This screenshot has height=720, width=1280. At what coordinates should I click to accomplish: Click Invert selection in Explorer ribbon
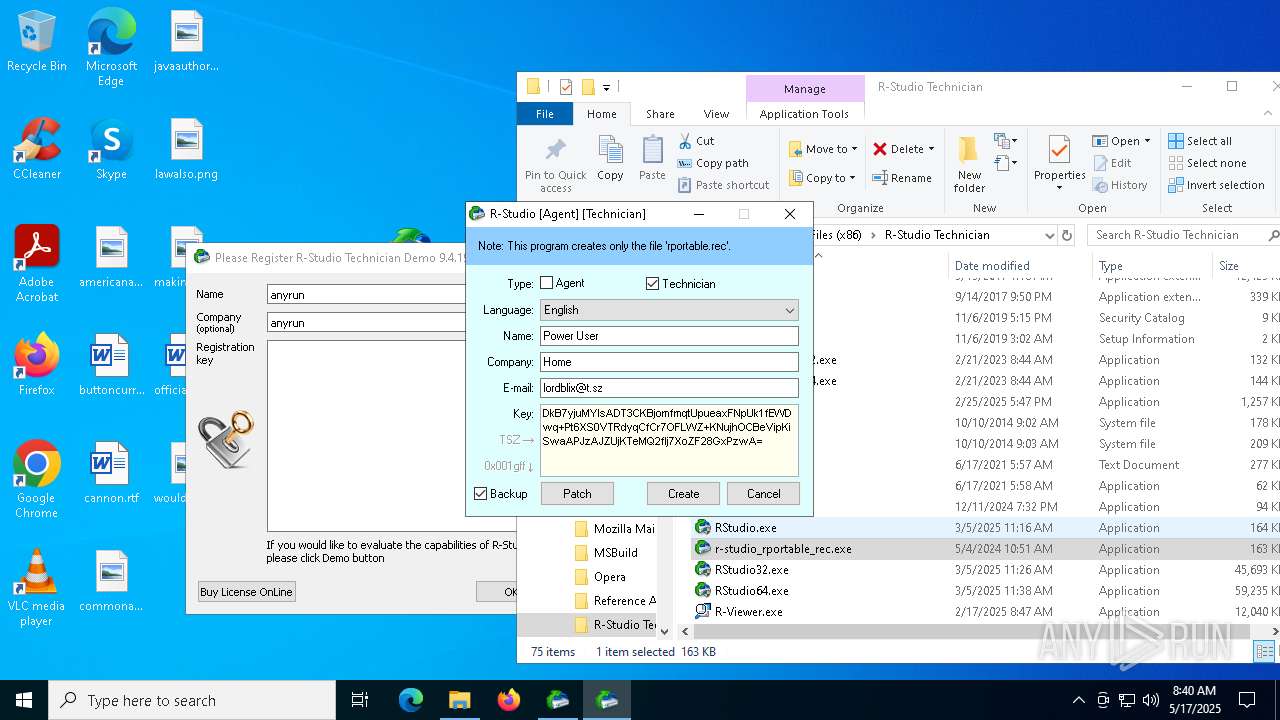1216,185
